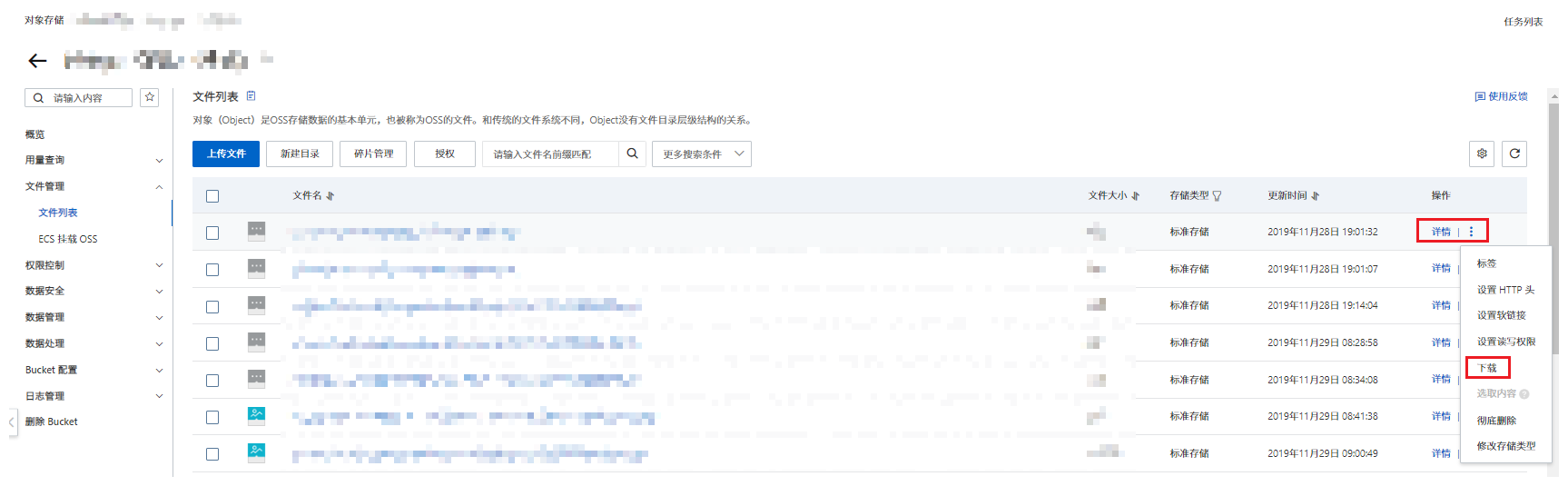This screenshot has width=1568, height=486.
Task: Toggle the select-all checkbox in table header
Action: (212, 196)
